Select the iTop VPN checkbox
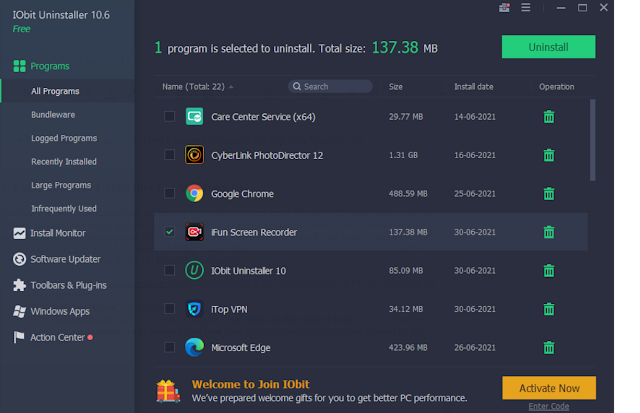Image resolution: width=640 pixels, height=413 pixels. click(169, 309)
